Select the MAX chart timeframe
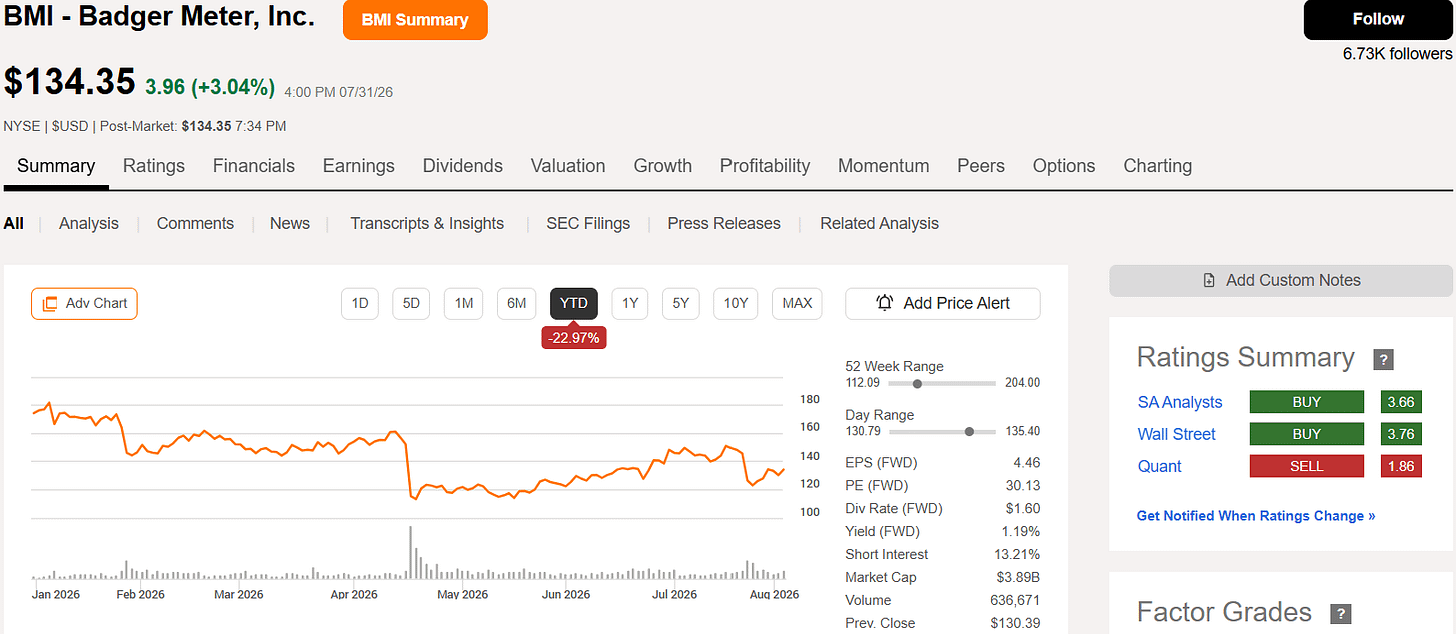The height and width of the screenshot is (634, 1456). click(x=797, y=303)
